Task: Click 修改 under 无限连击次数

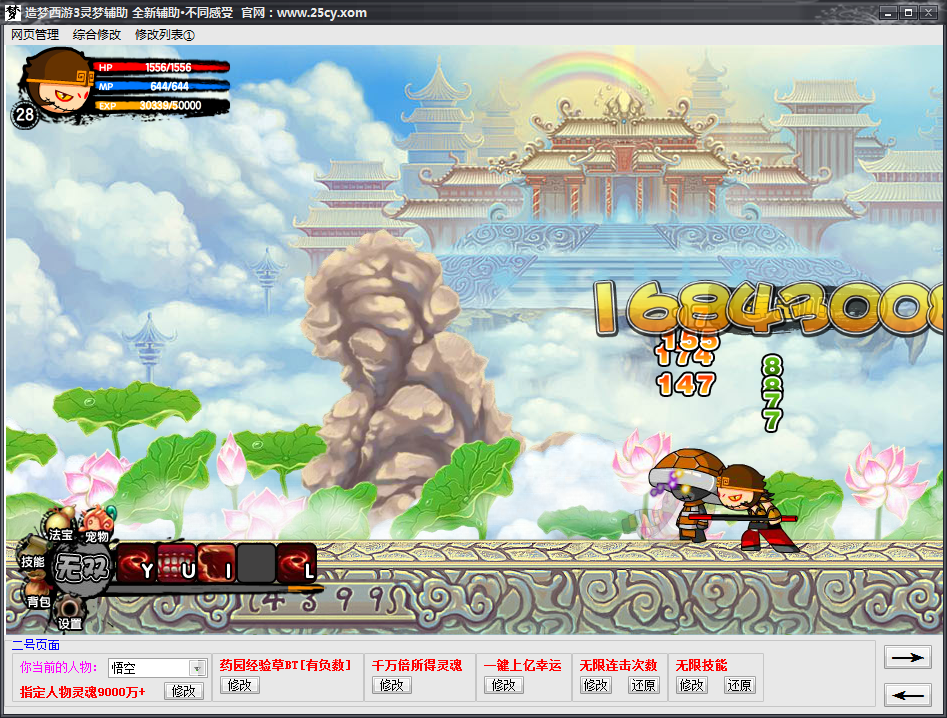Action: click(x=595, y=685)
